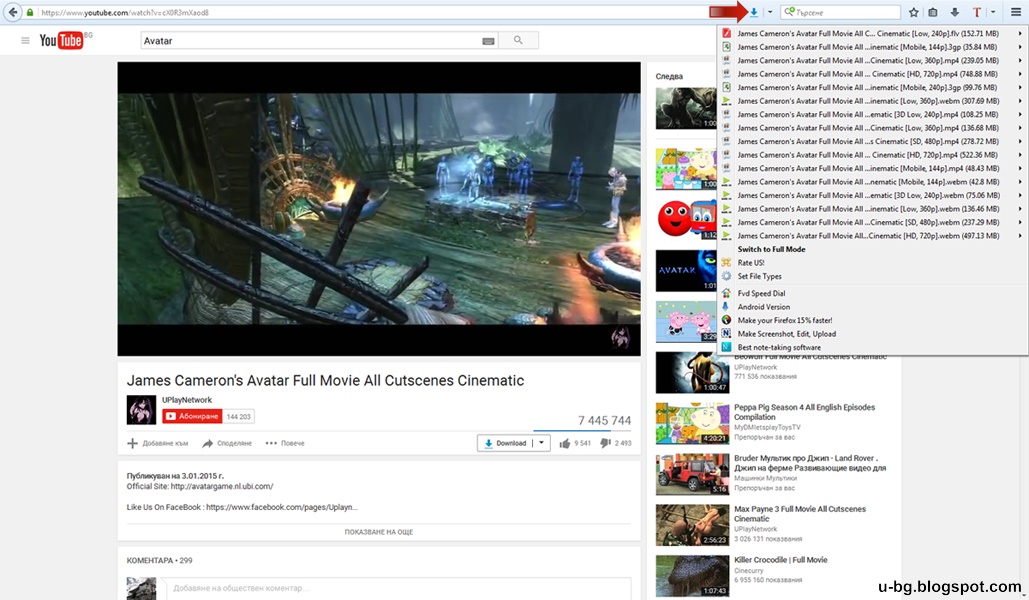Open the bookmarks list clipboard icon
Screen dimensions: 1029x600
[933, 12]
